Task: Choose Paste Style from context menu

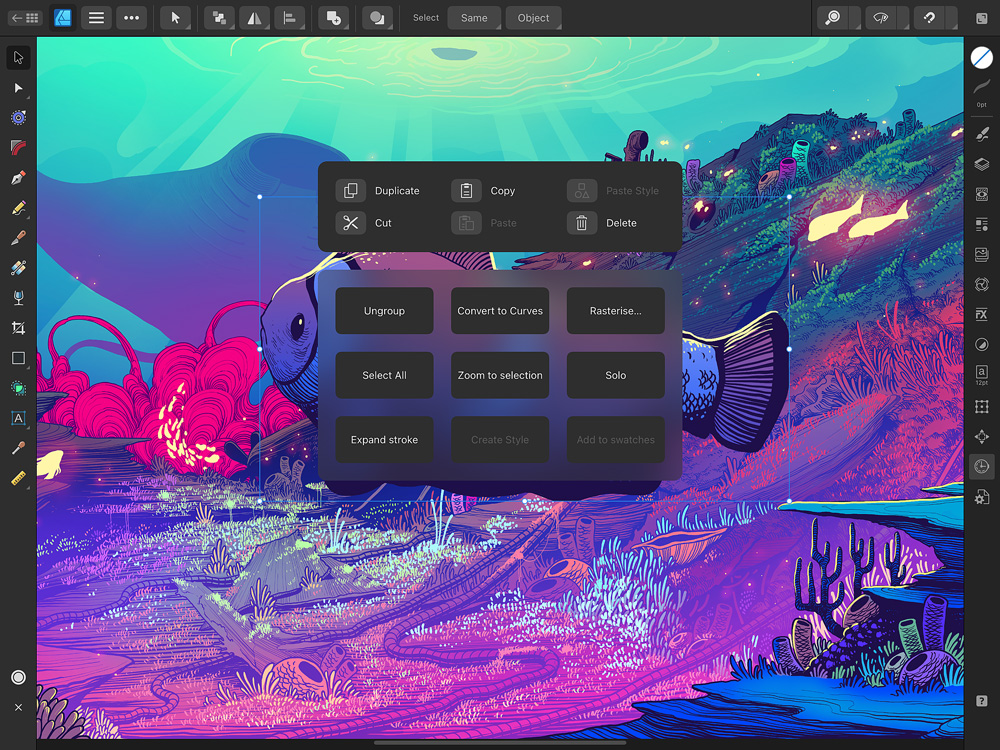Action: click(613, 191)
